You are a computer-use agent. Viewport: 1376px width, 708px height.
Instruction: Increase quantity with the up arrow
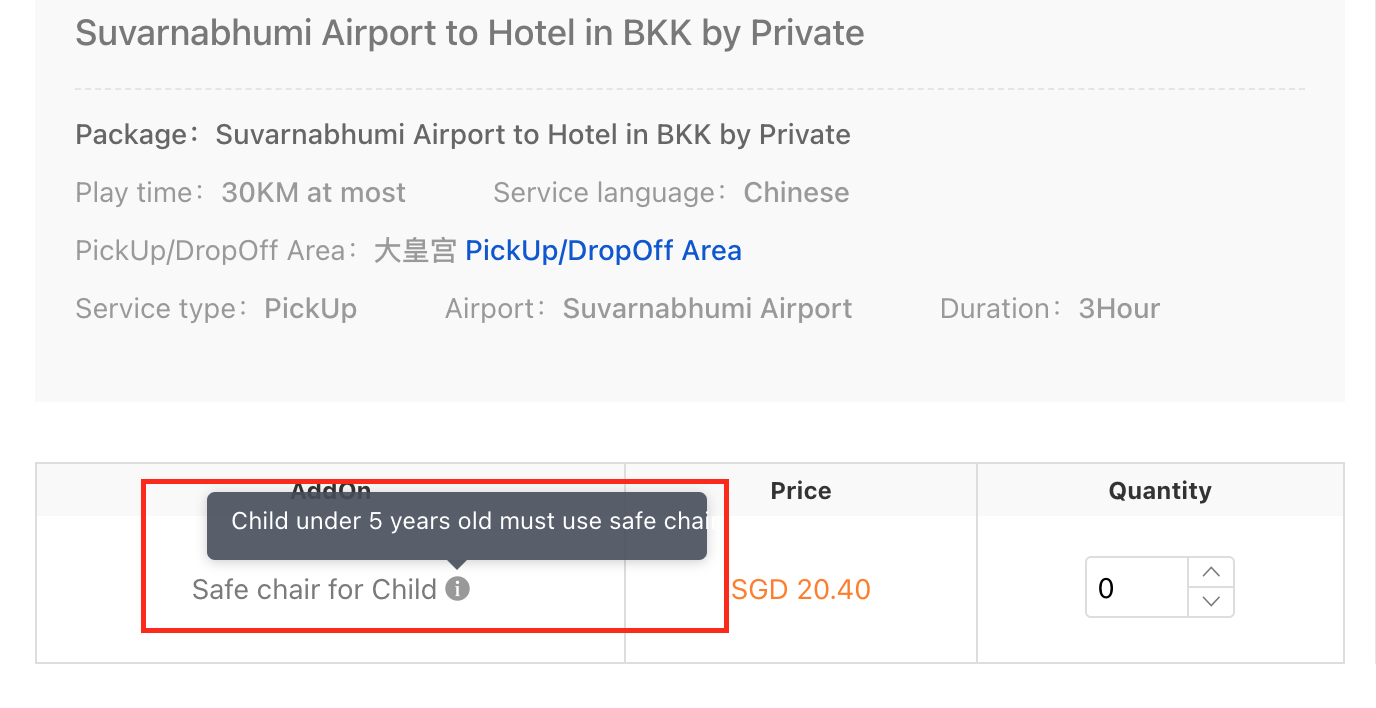coord(1211,573)
